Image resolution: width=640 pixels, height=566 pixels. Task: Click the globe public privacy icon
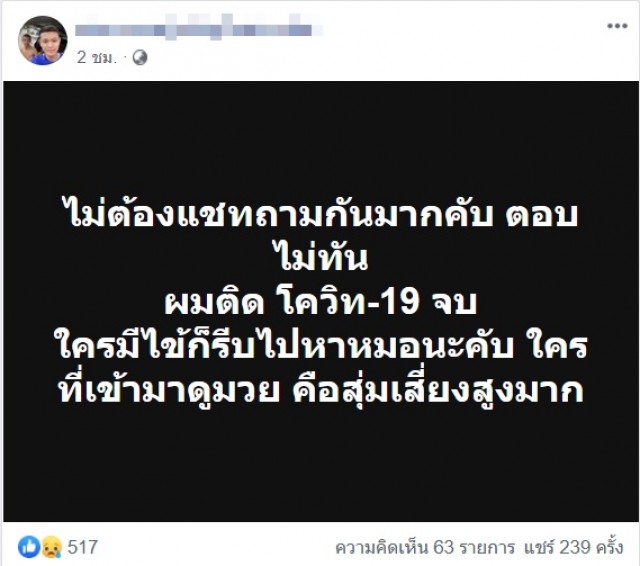pos(140,58)
